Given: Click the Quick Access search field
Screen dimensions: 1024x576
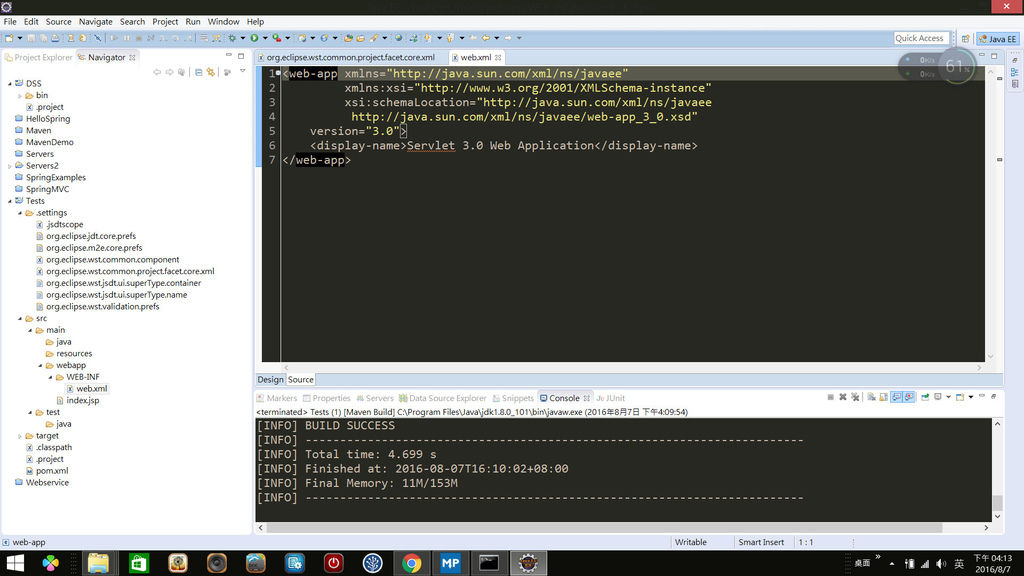Looking at the screenshot, I should point(920,39).
